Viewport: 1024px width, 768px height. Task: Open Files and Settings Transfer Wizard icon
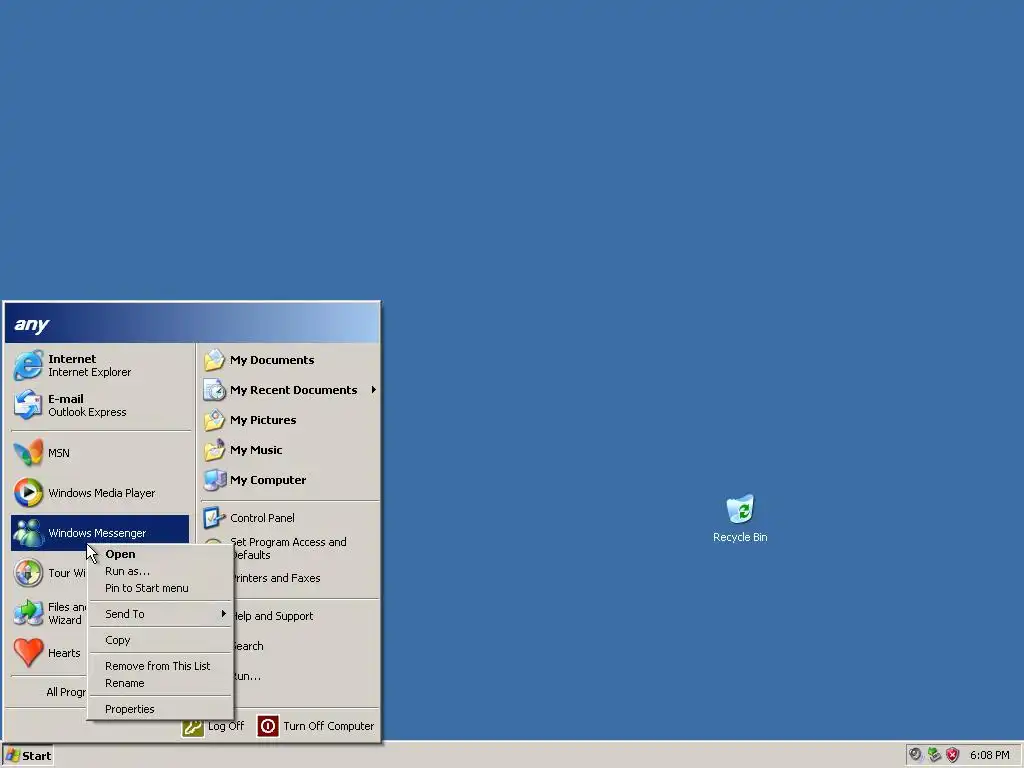pyautogui.click(x=28, y=613)
